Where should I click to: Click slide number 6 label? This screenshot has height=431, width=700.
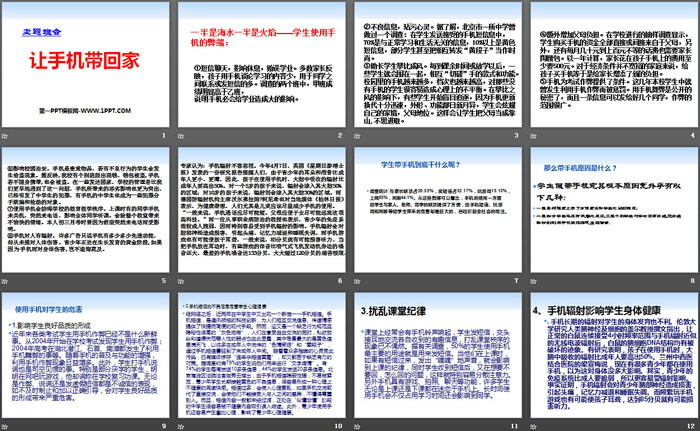pyautogui.click(x=339, y=280)
